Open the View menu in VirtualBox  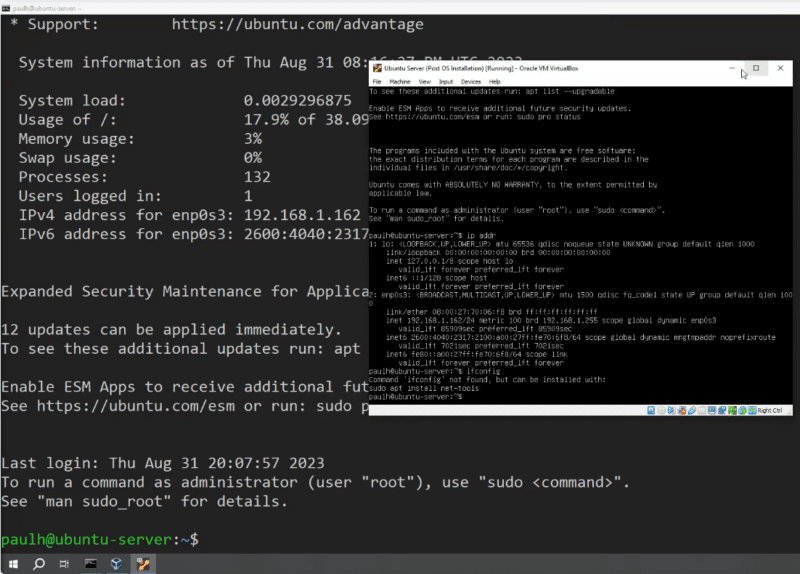tap(424, 81)
